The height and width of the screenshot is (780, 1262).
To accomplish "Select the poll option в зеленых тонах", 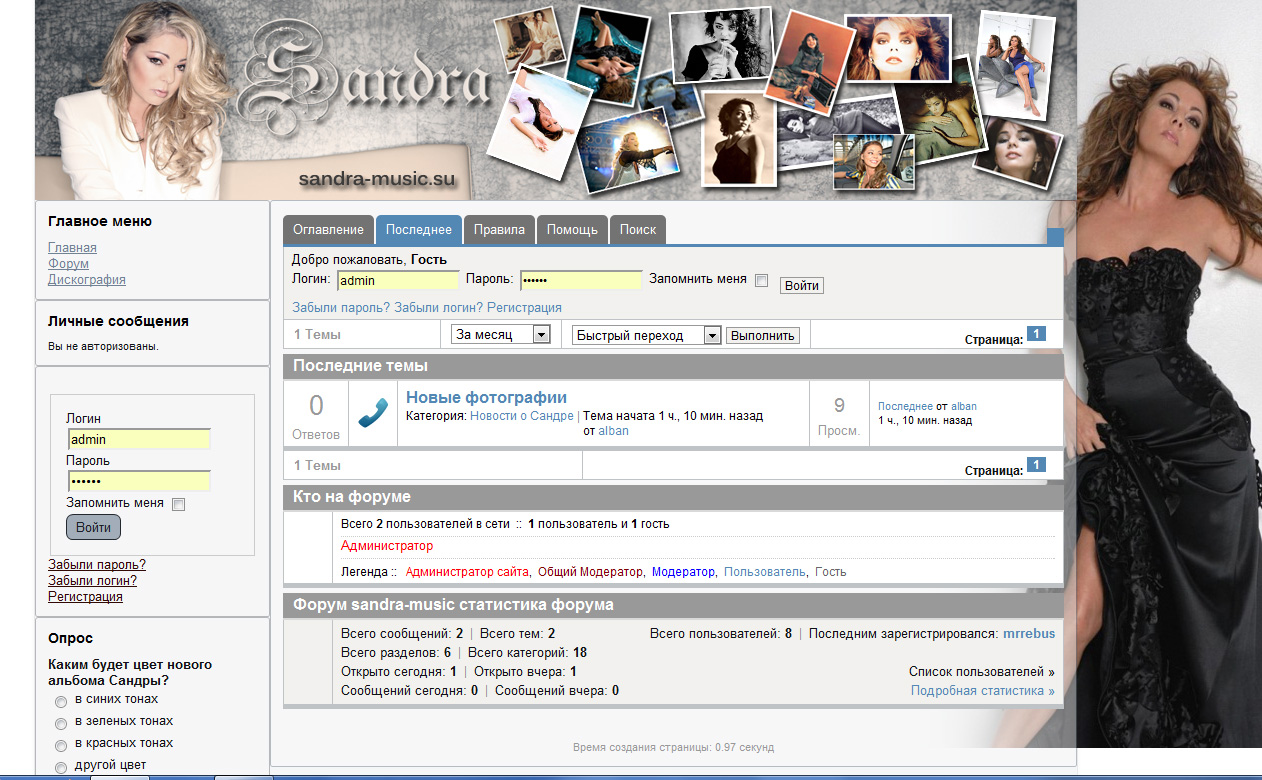I will (x=61, y=724).
